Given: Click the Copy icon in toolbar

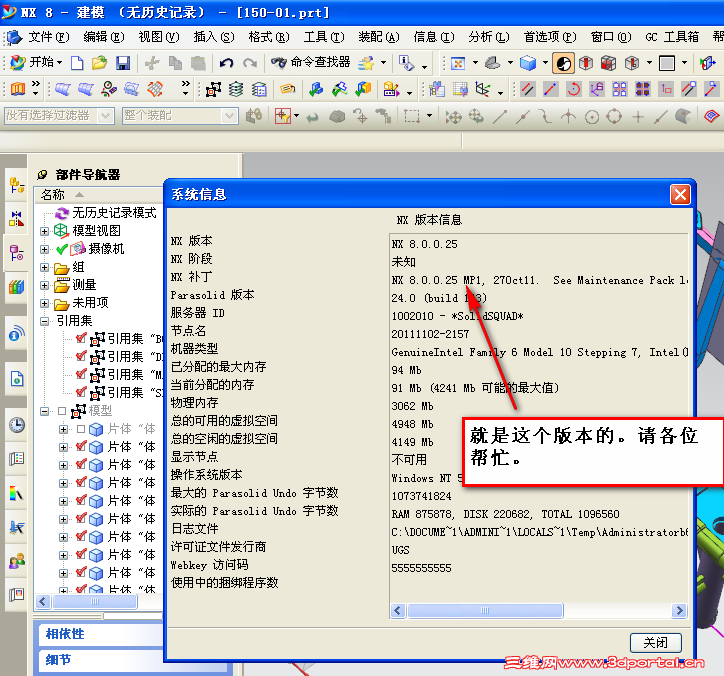Looking at the screenshot, I should pyautogui.click(x=175, y=63).
